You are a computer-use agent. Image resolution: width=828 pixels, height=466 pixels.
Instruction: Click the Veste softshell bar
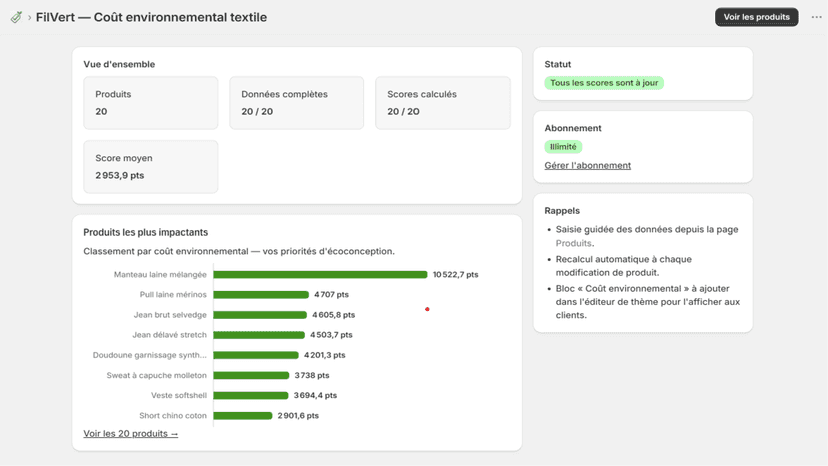click(250, 395)
